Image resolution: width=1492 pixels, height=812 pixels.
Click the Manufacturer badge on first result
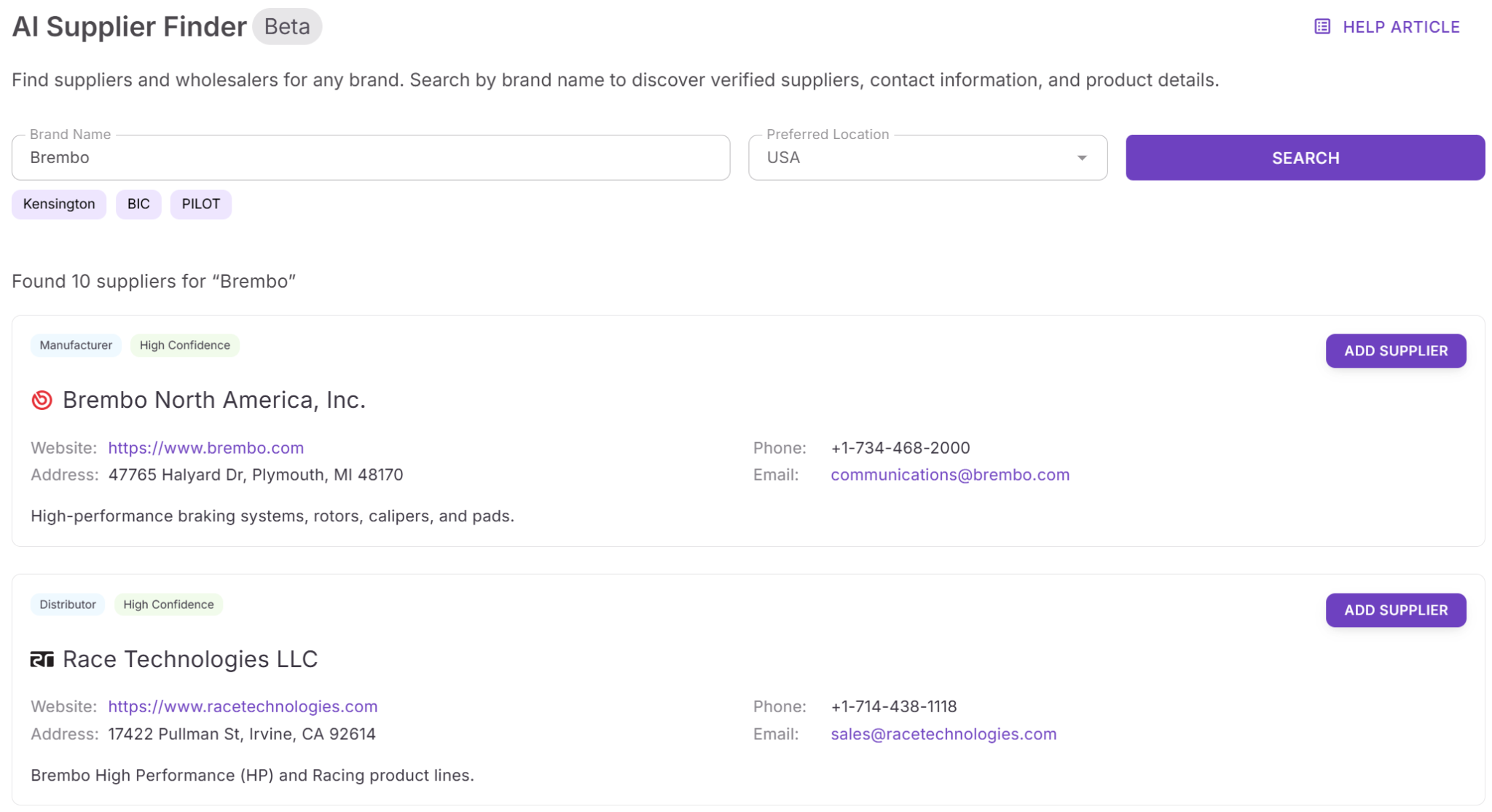(x=76, y=345)
